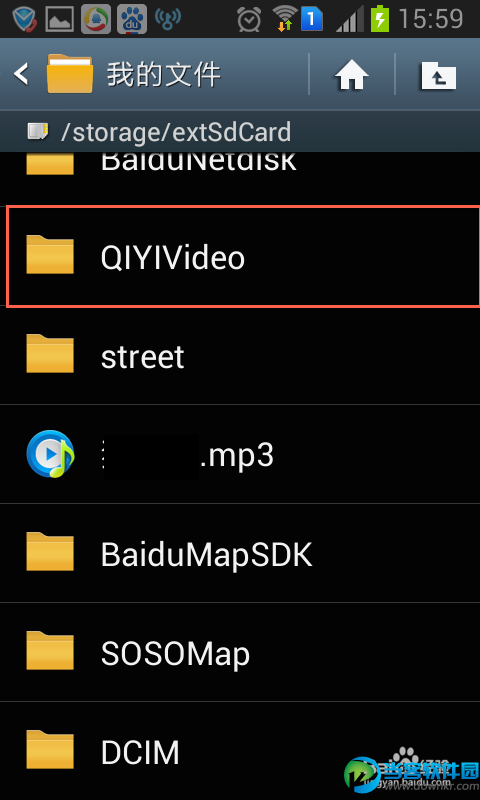Tap the shield security notification icon
Viewport: 480px width, 800px height.
(x=24, y=19)
